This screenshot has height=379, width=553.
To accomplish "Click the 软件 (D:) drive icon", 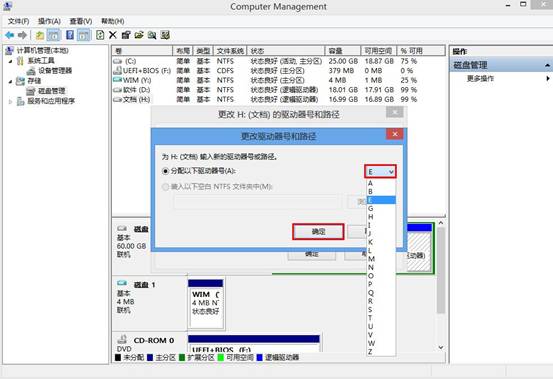I will pyautogui.click(x=117, y=90).
